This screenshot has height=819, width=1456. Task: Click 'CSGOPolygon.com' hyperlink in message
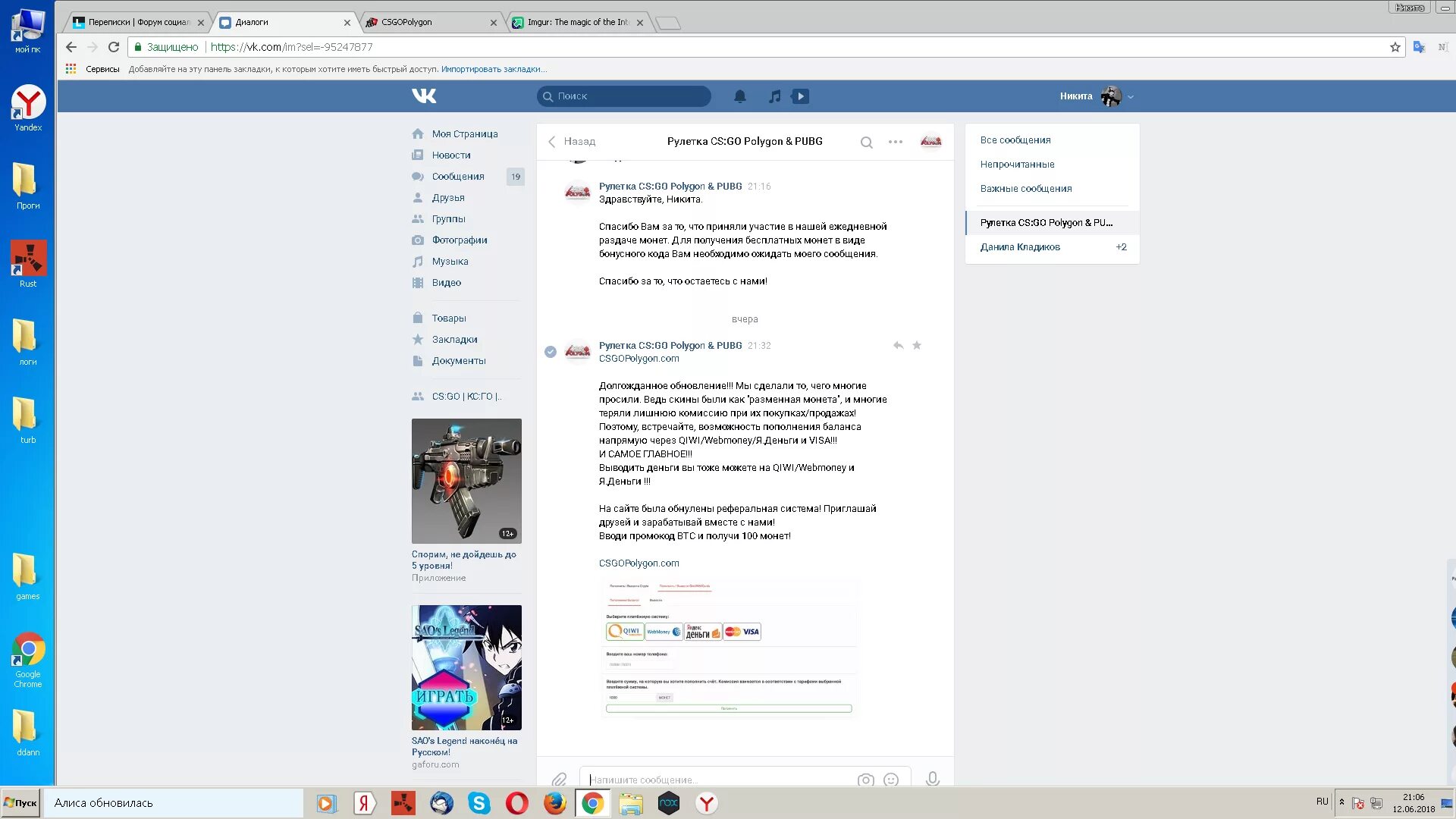point(639,563)
